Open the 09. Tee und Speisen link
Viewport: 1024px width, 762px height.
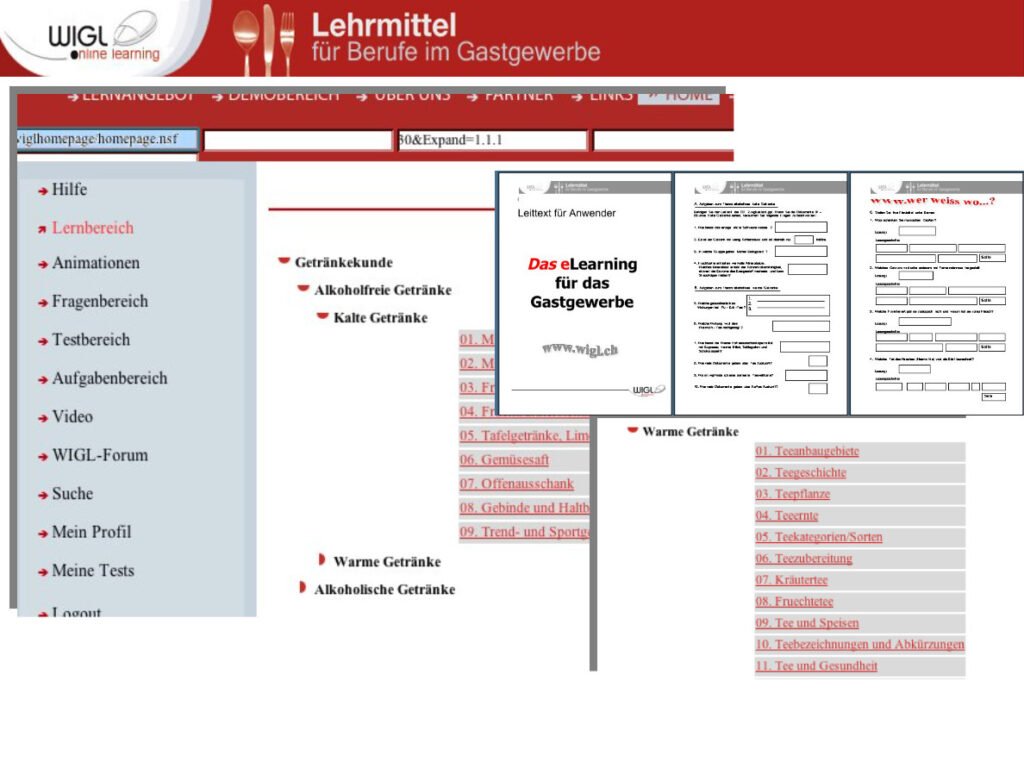coord(807,623)
